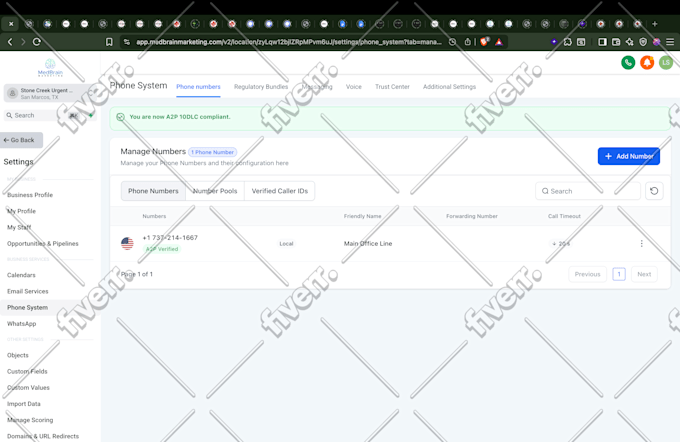Click the phone numbers Search field
680x442 pixels.
[588, 191]
